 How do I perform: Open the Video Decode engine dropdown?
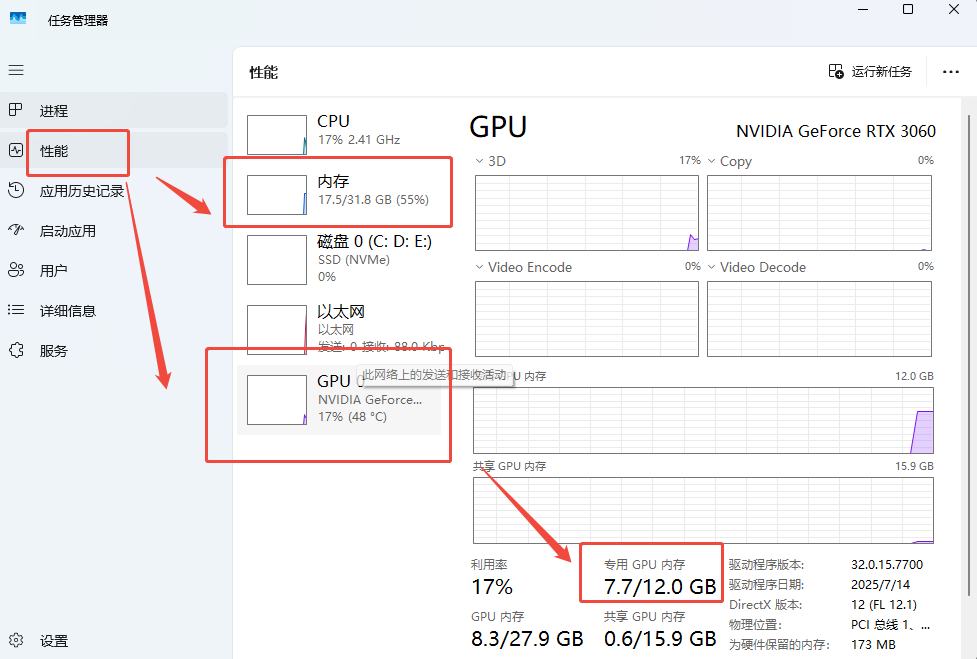point(712,267)
